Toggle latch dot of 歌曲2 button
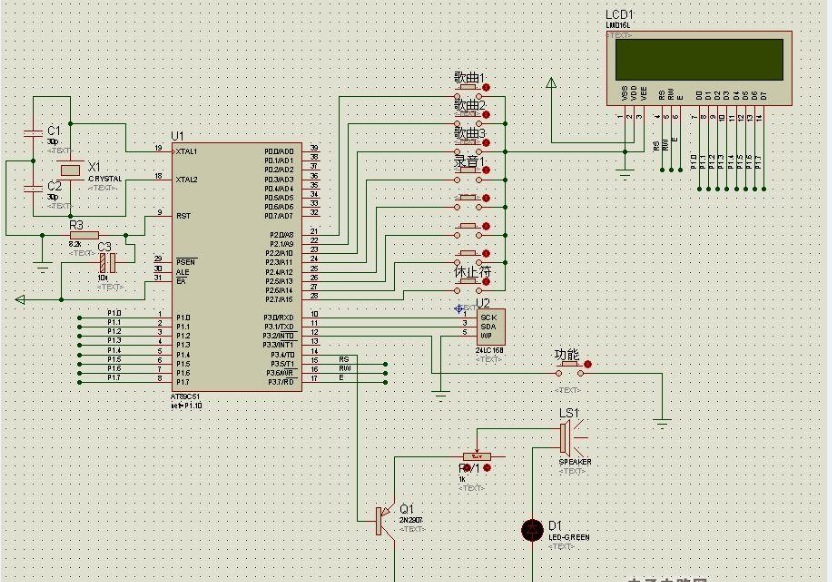 (x=486, y=115)
